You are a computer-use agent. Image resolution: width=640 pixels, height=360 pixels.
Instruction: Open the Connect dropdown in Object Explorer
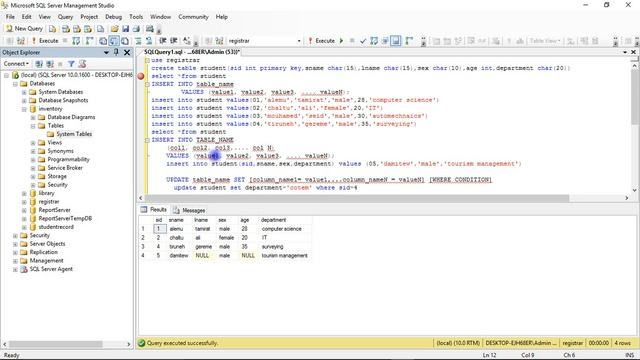[16, 64]
